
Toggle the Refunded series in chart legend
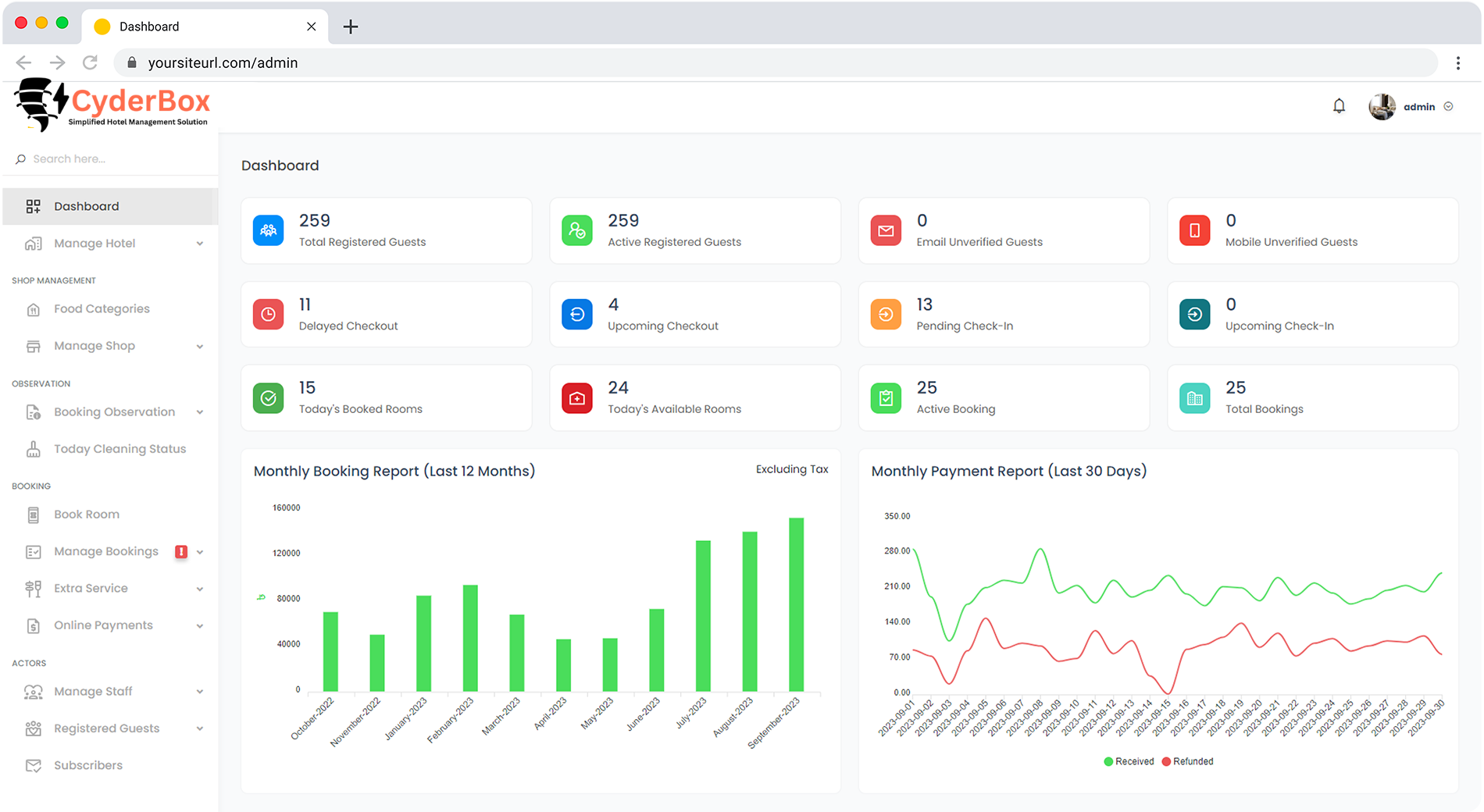point(1187,761)
